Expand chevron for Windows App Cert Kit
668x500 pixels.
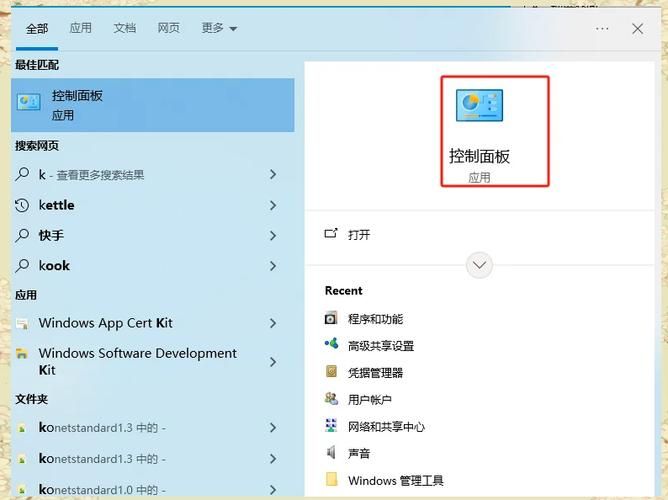coord(273,323)
